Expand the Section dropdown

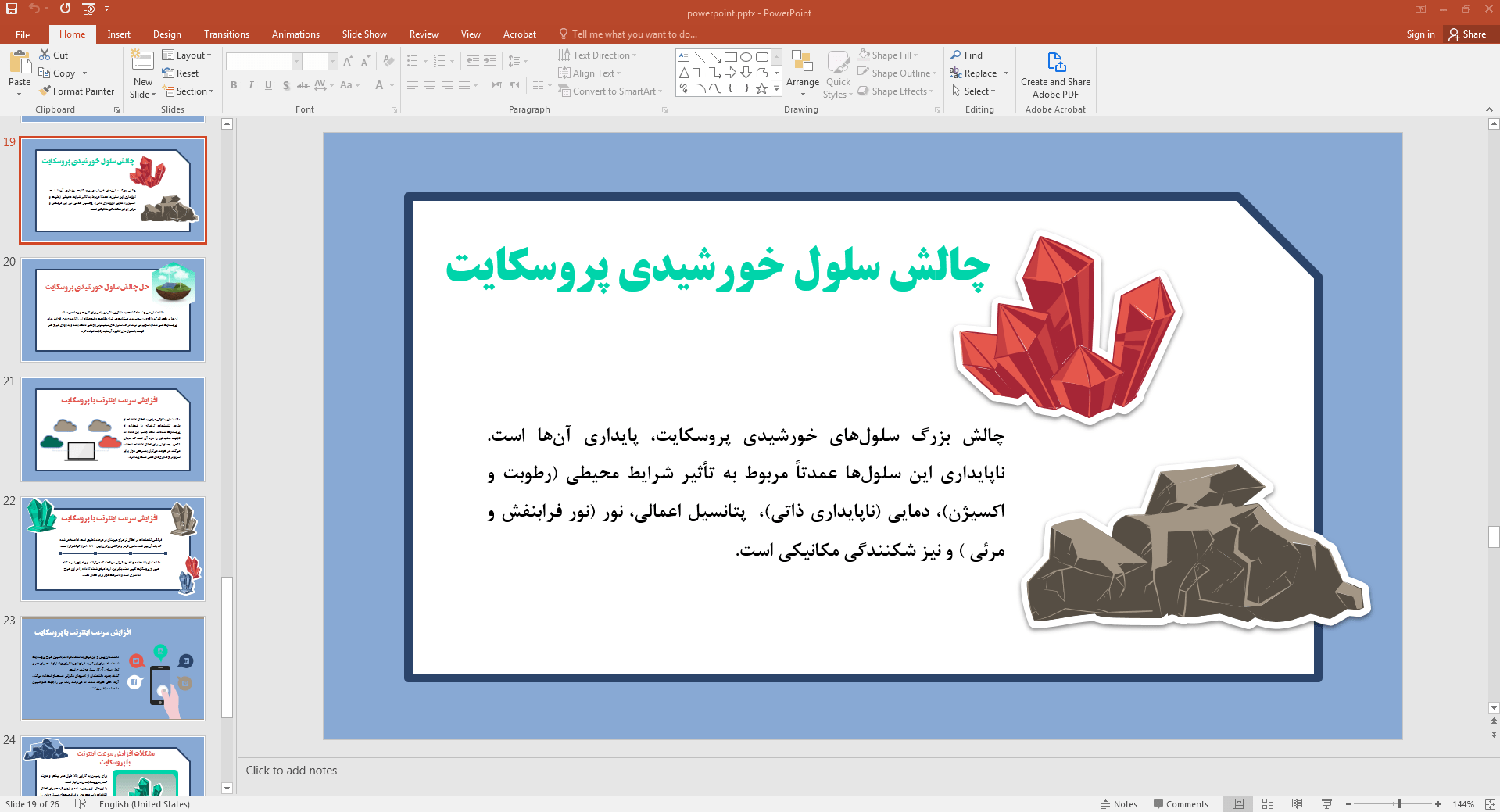[x=188, y=91]
